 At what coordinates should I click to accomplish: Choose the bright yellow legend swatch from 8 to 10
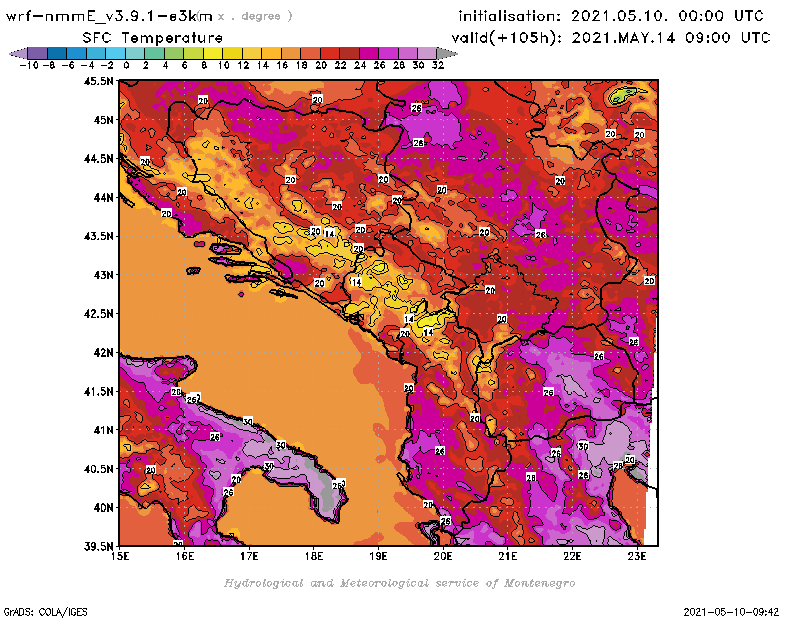point(212,53)
